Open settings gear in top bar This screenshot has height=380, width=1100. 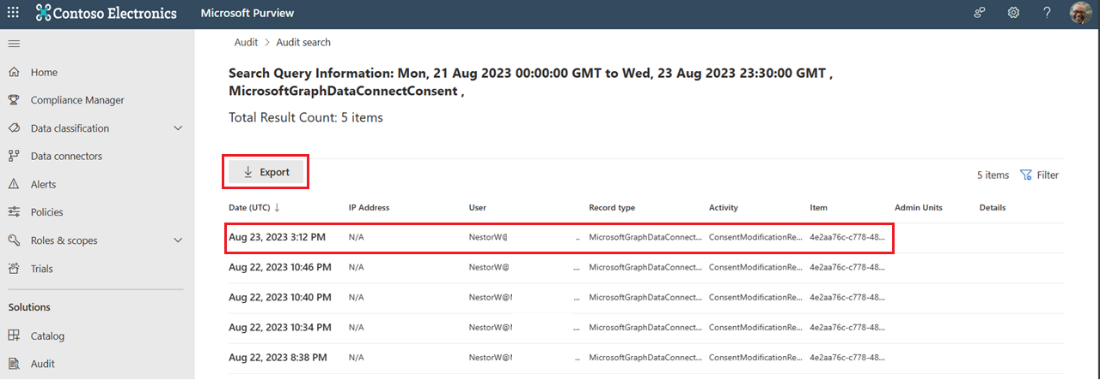coord(1013,13)
